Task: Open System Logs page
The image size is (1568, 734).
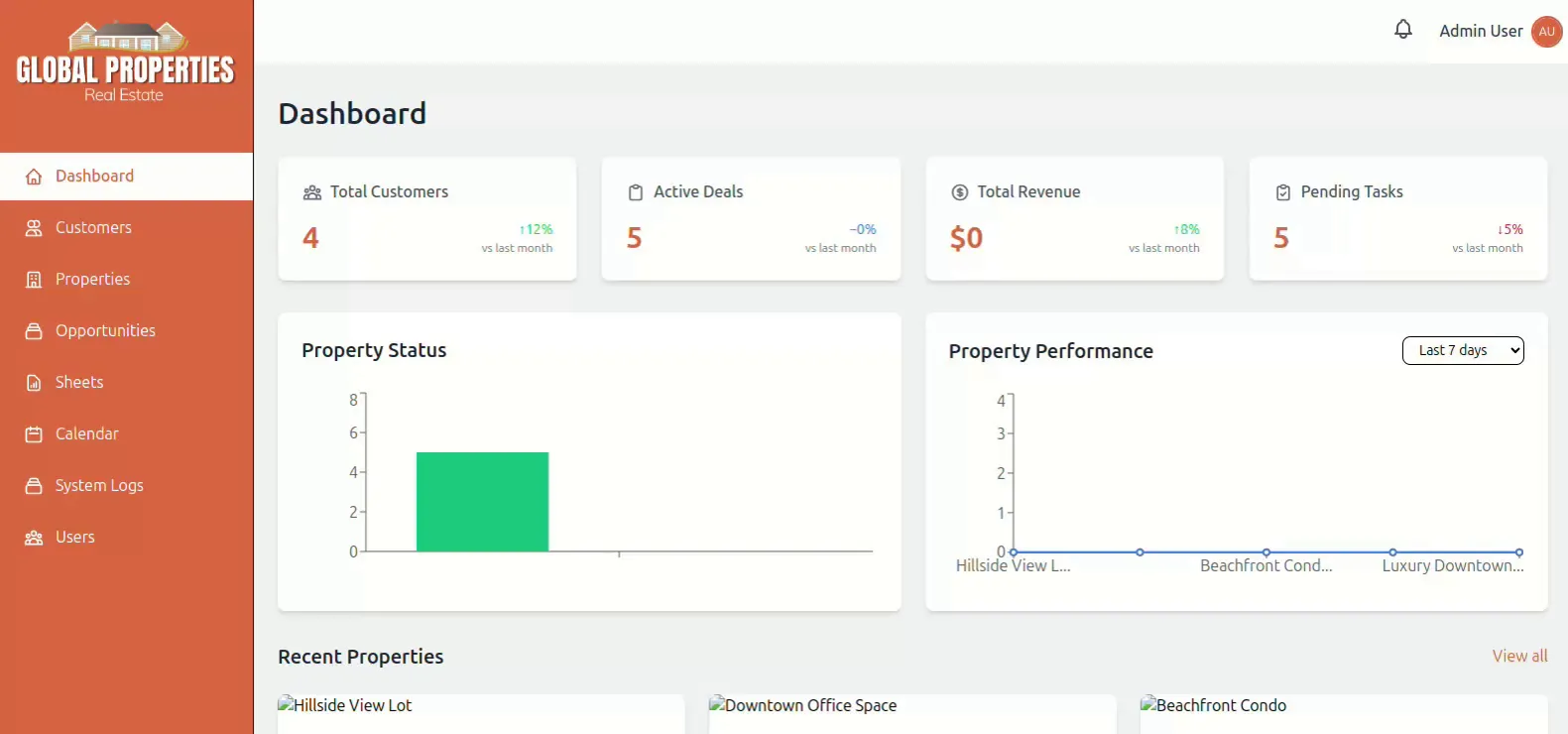Action: pos(127,486)
